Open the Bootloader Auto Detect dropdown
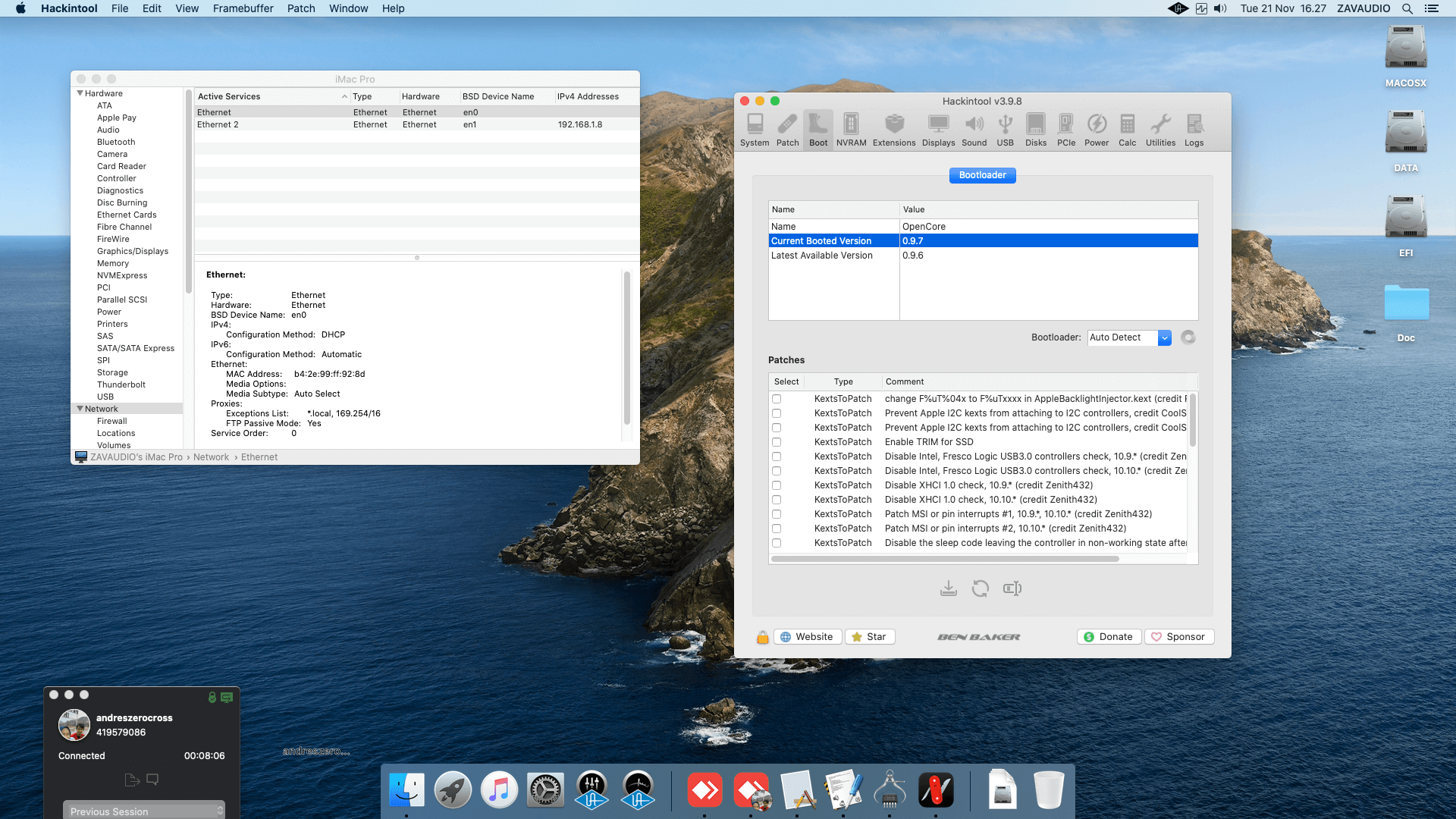The height and width of the screenshot is (819, 1456). click(x=1129, y=337)
